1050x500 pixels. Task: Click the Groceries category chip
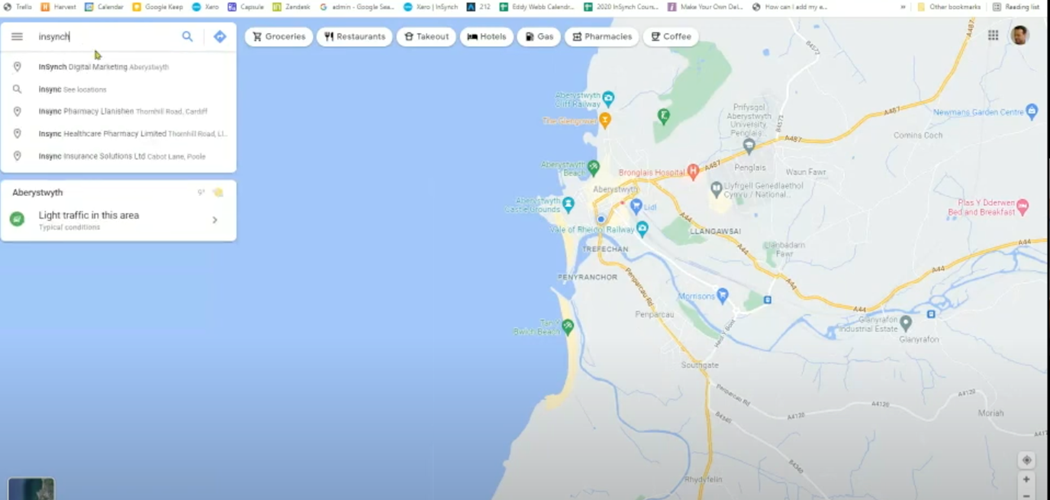(x=278, y=37)
